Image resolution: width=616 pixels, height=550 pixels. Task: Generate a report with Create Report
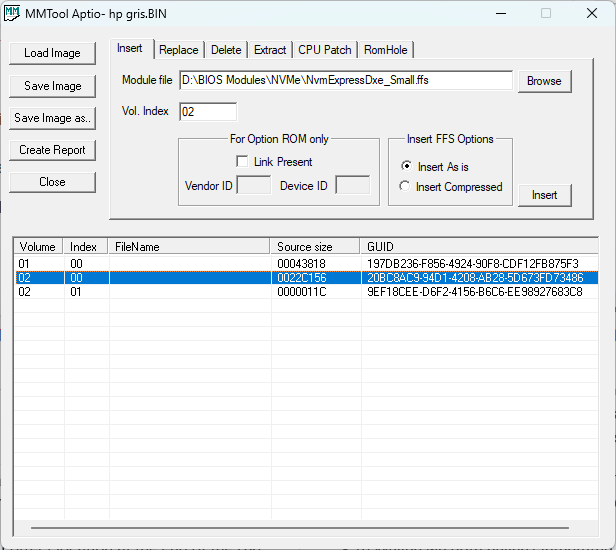click(52, 150)
